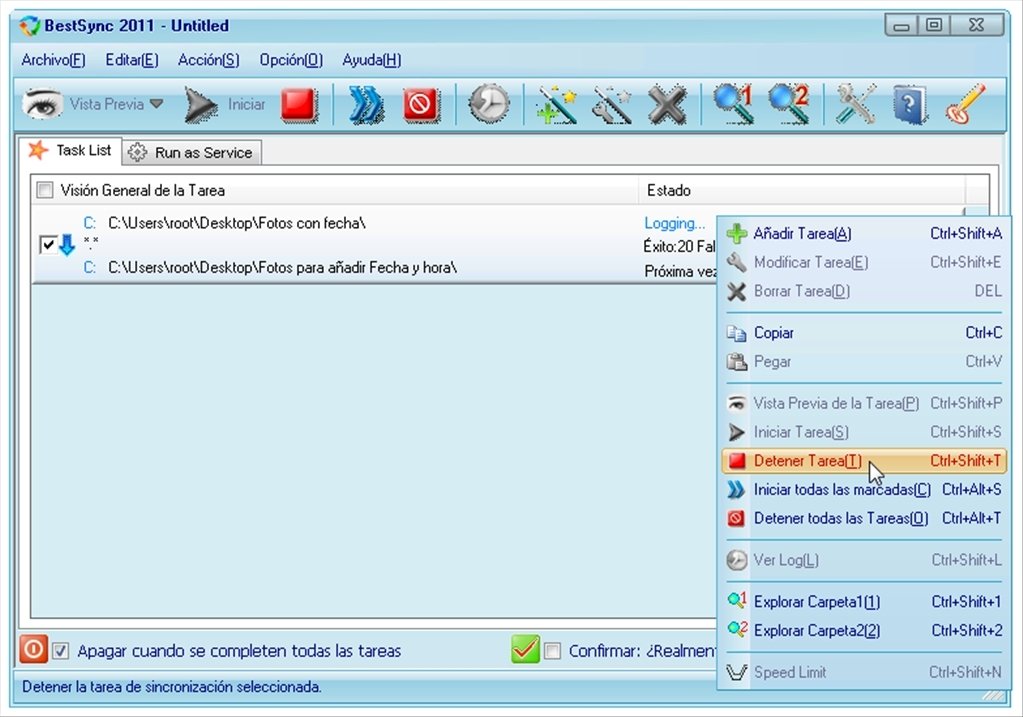This screenshot has height=717, width=1023.
Task: Open the Acción menu
Action: pos(209,60)
